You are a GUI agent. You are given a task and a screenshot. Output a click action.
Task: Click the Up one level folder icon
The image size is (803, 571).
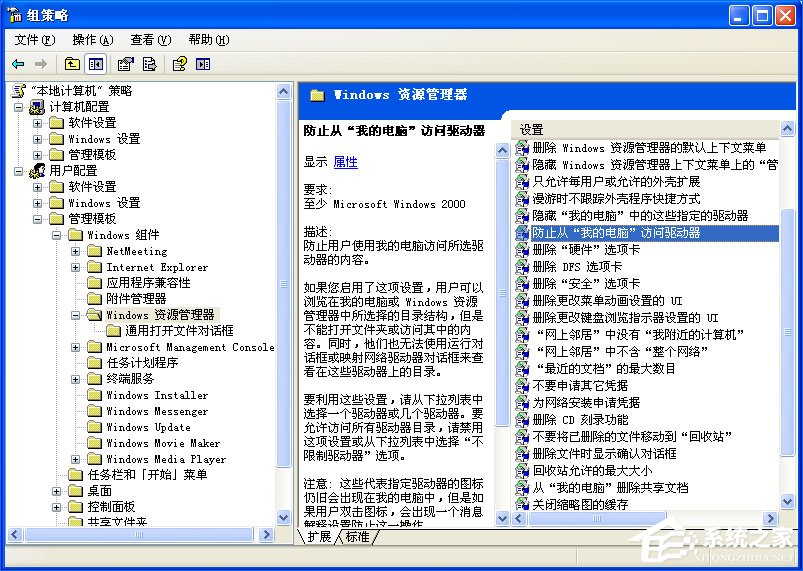[72, 64]
